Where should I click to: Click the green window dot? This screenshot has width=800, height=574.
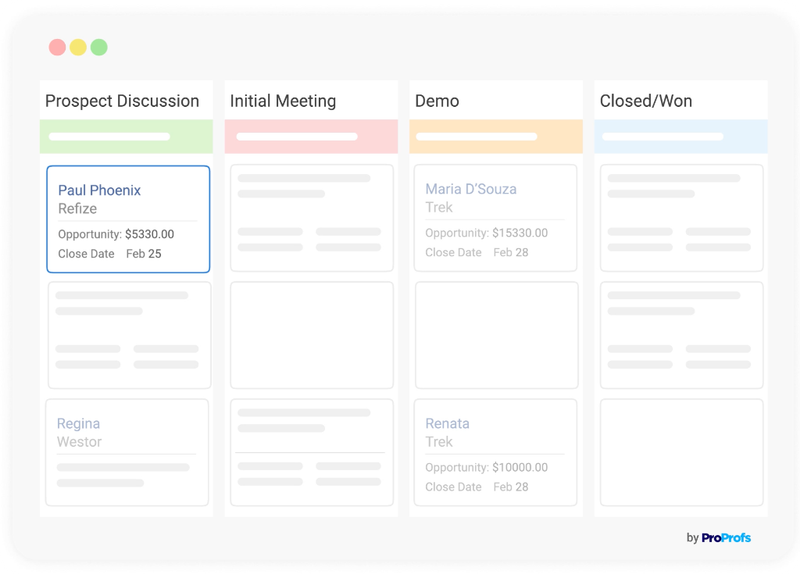coord(99,47)
